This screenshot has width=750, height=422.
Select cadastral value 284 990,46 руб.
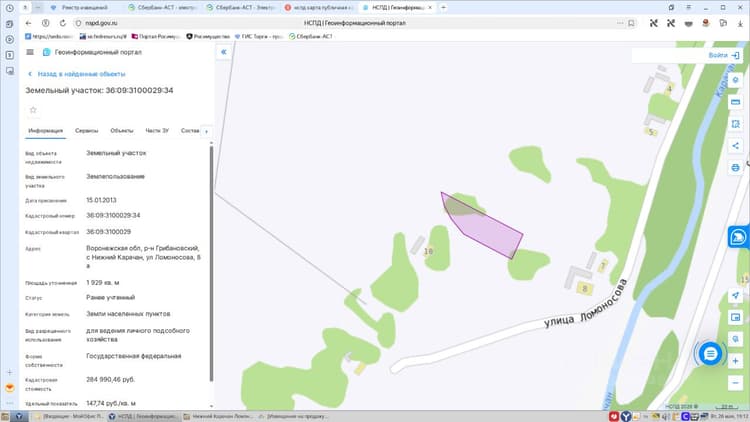[110, 379]
